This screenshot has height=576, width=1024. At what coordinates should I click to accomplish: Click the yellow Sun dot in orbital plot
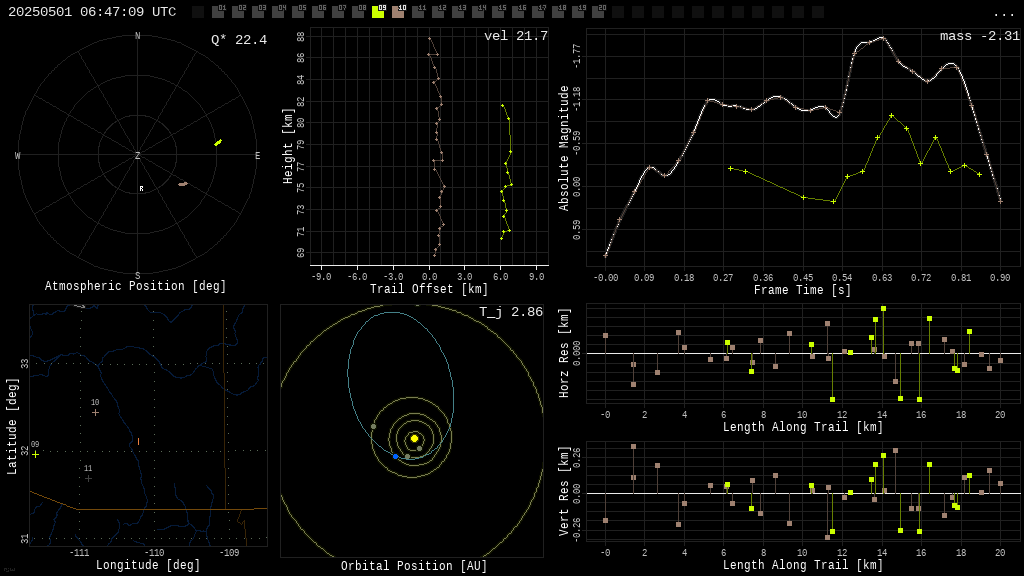414,438
